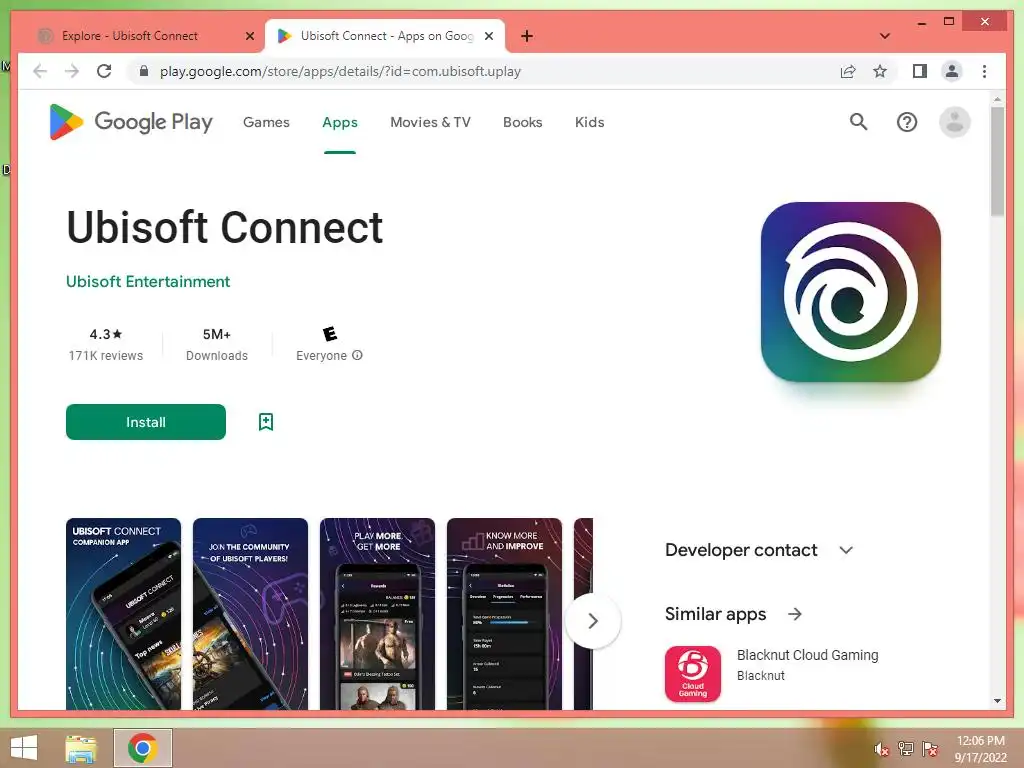Open the tab search dropdown

[x=884, y=36]
